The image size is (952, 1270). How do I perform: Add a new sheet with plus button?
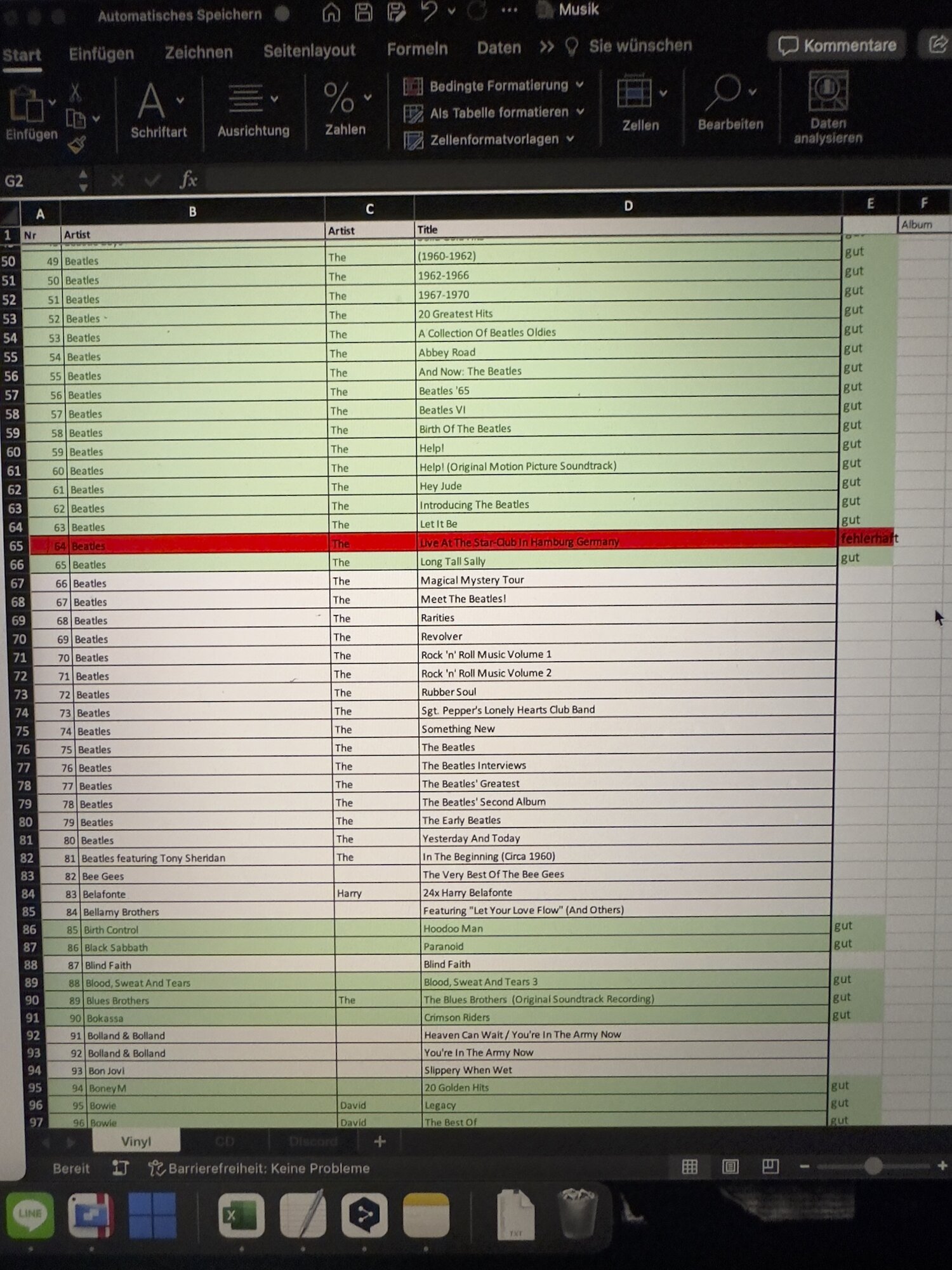(380, 1142)
